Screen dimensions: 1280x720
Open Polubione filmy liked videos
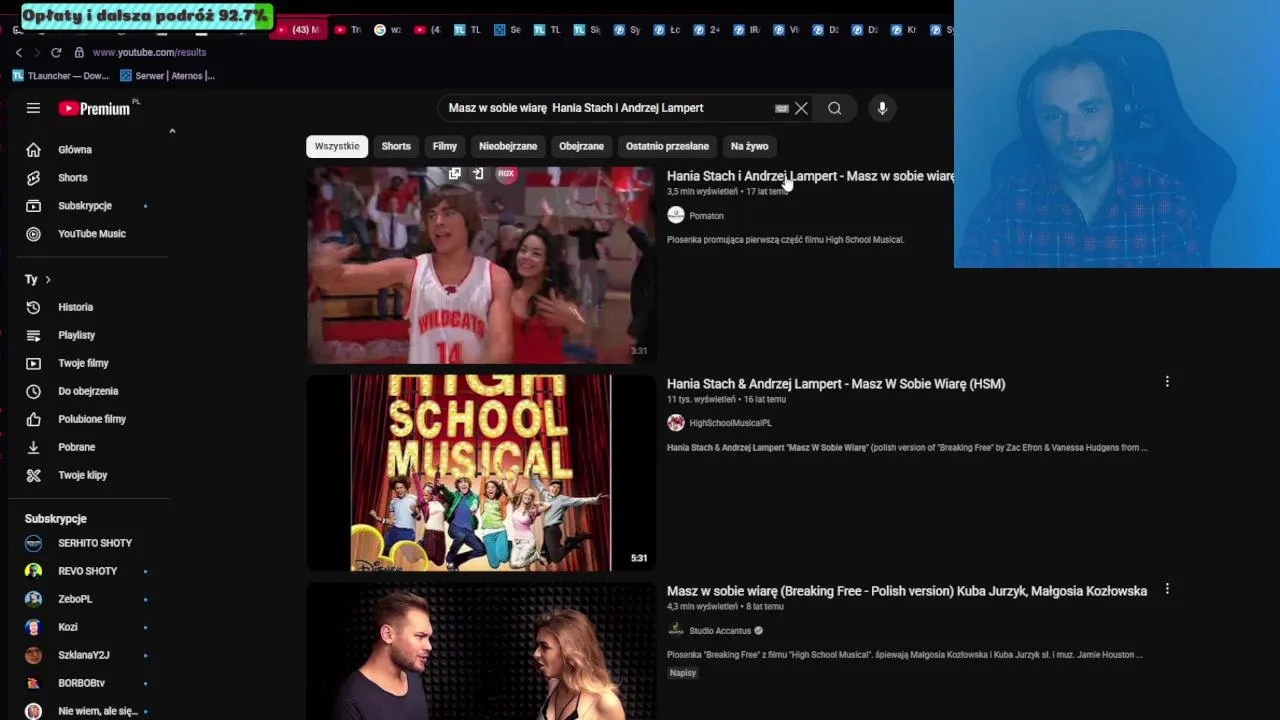(90, 419)
